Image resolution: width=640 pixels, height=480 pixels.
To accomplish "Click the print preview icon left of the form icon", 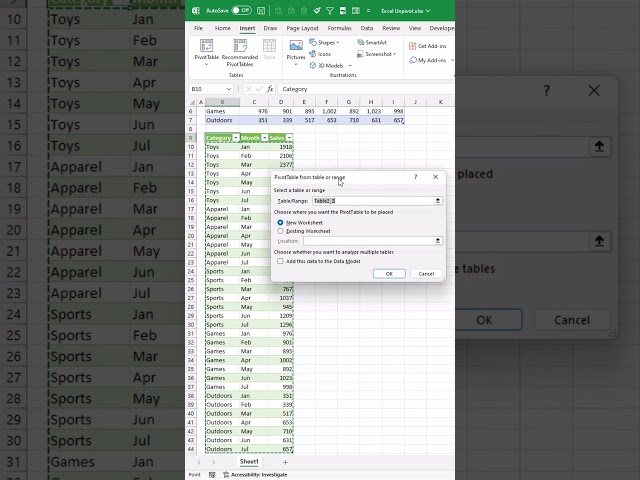I will 343,11.
